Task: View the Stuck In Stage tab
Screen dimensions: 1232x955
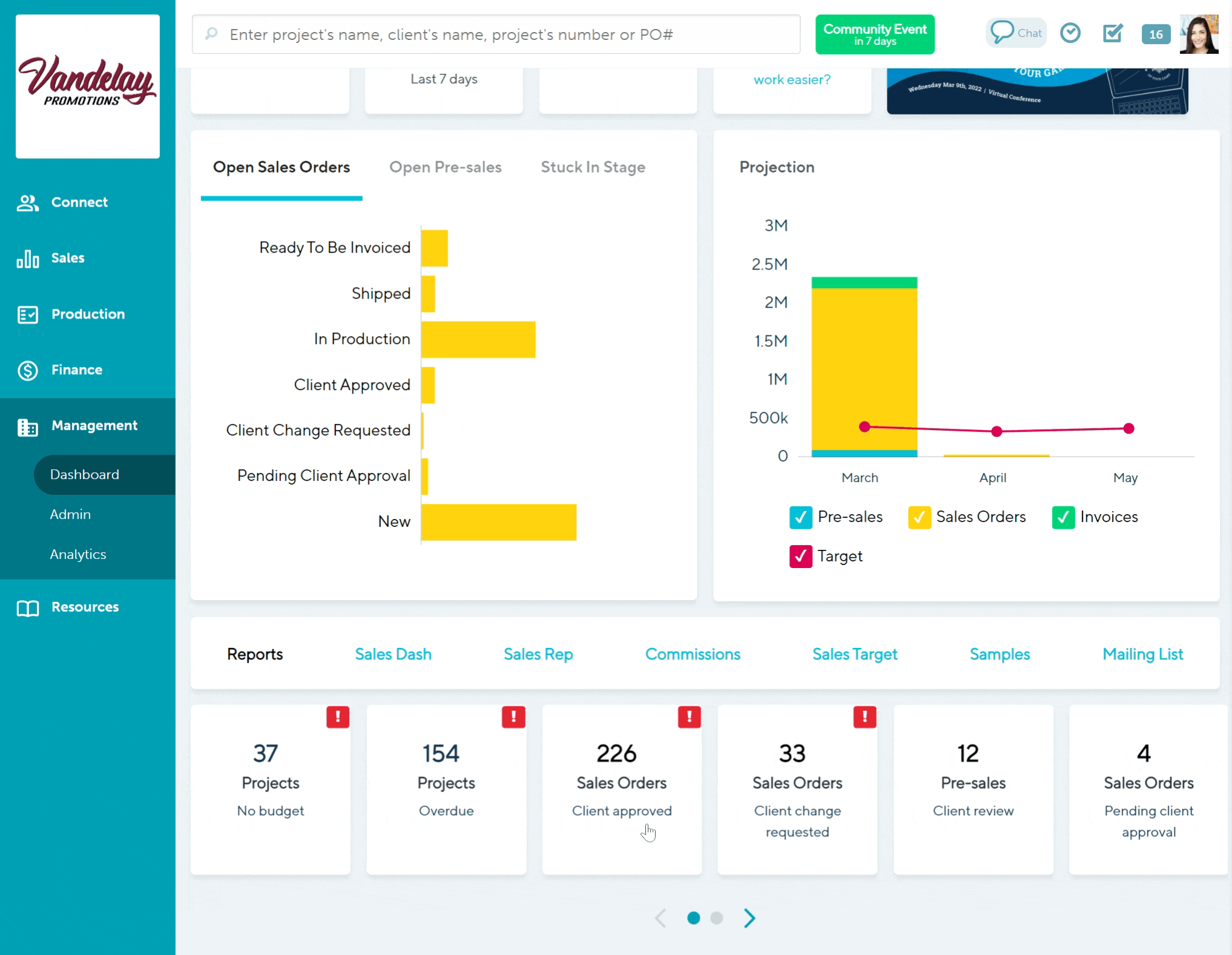Action: (x=593, y=167)
